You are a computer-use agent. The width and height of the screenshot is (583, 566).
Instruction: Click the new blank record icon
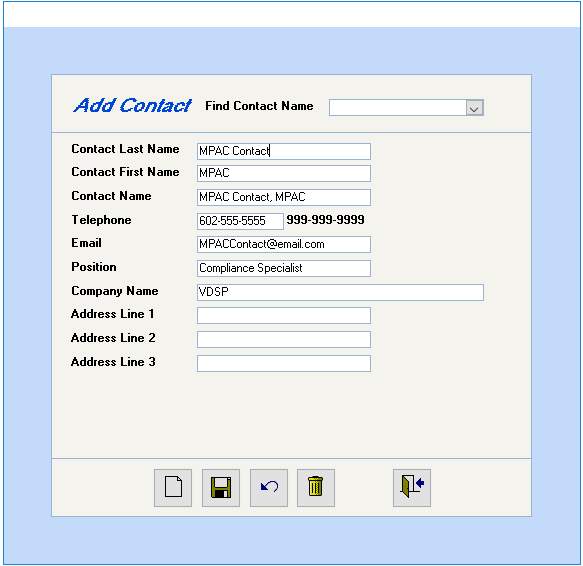pos(173,488)
